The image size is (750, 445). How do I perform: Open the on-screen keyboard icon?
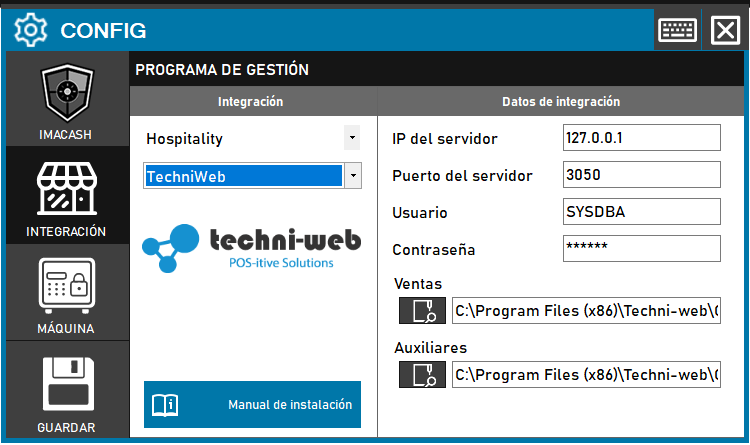pyautogui.click(x=677, y=31)
